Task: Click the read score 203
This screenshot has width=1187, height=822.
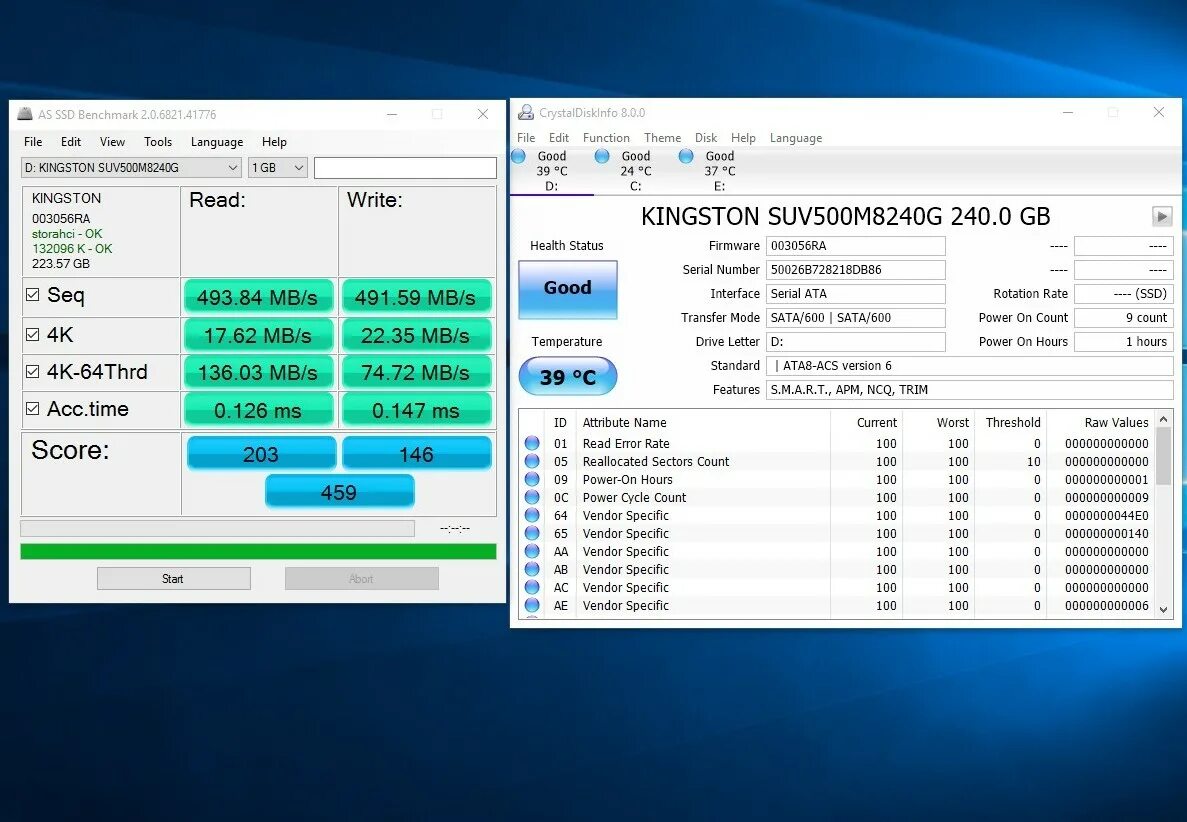Action: click(x=260, y=453)
